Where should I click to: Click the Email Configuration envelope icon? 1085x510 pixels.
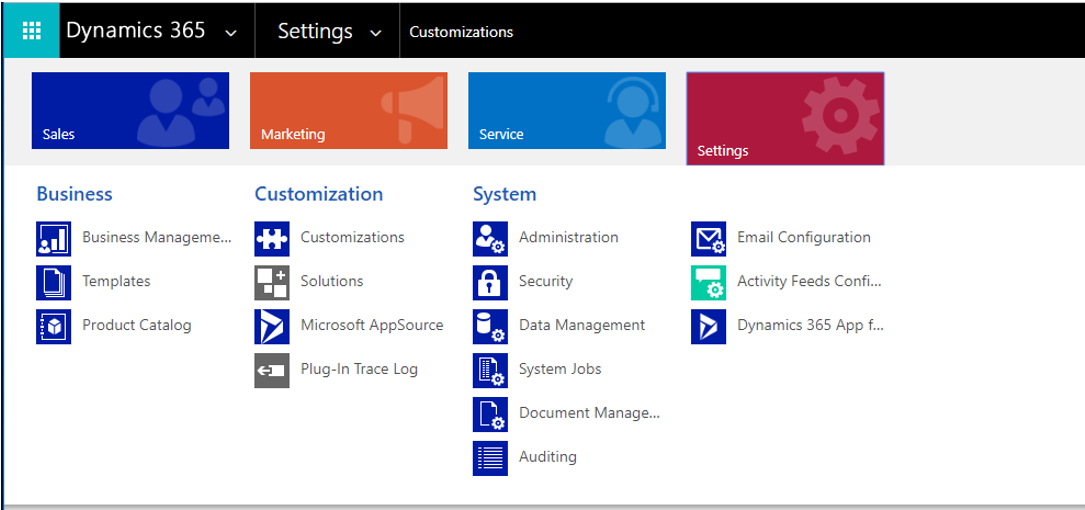709,238
